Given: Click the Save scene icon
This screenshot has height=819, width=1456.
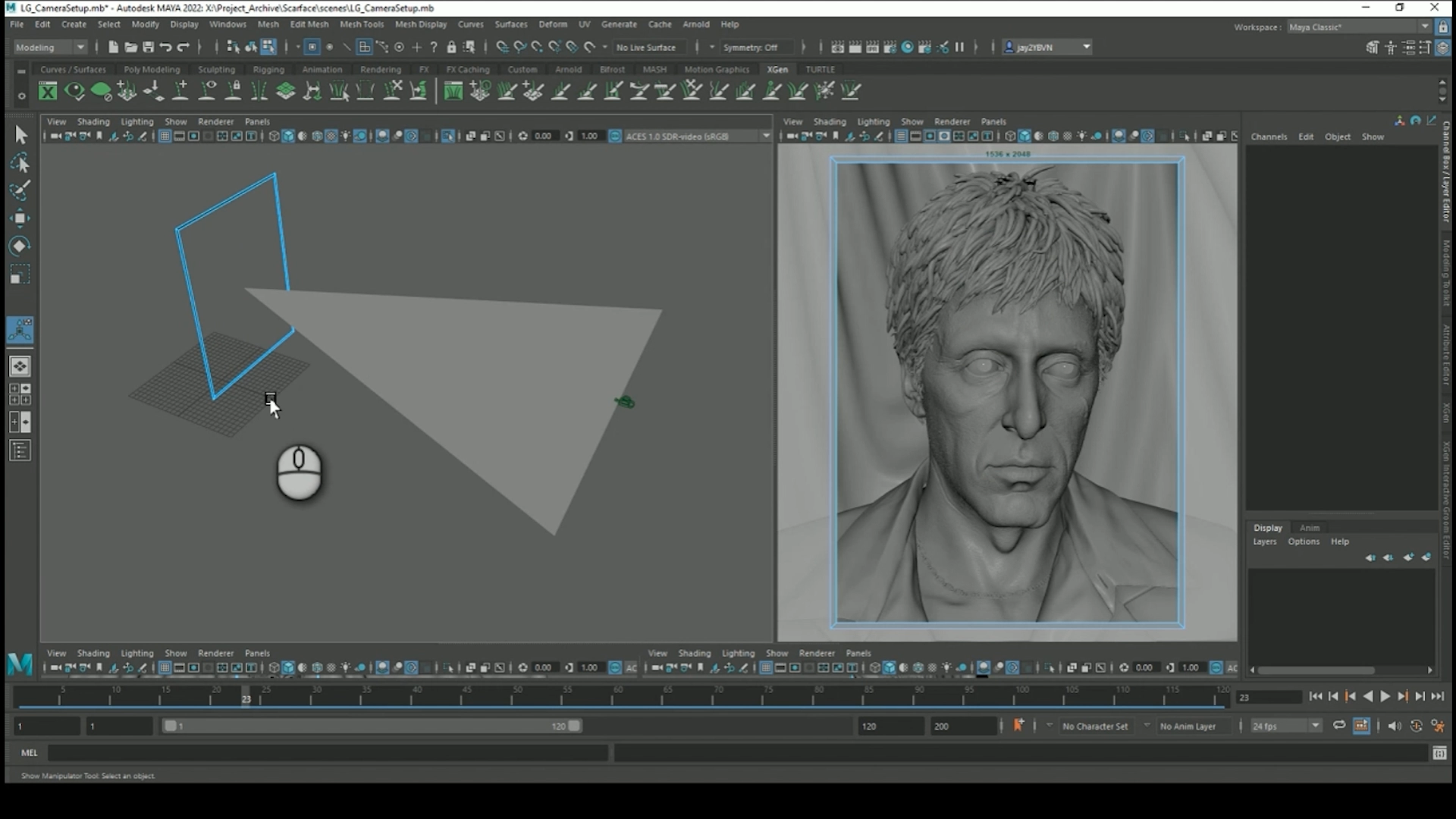Looking at the screenshot, I should (x=148, y=47).
